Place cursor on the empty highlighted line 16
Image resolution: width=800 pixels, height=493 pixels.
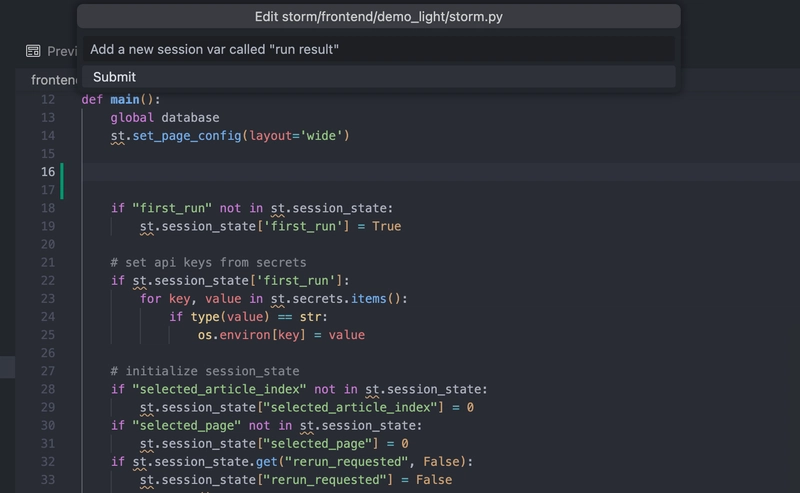pos(440,172)
